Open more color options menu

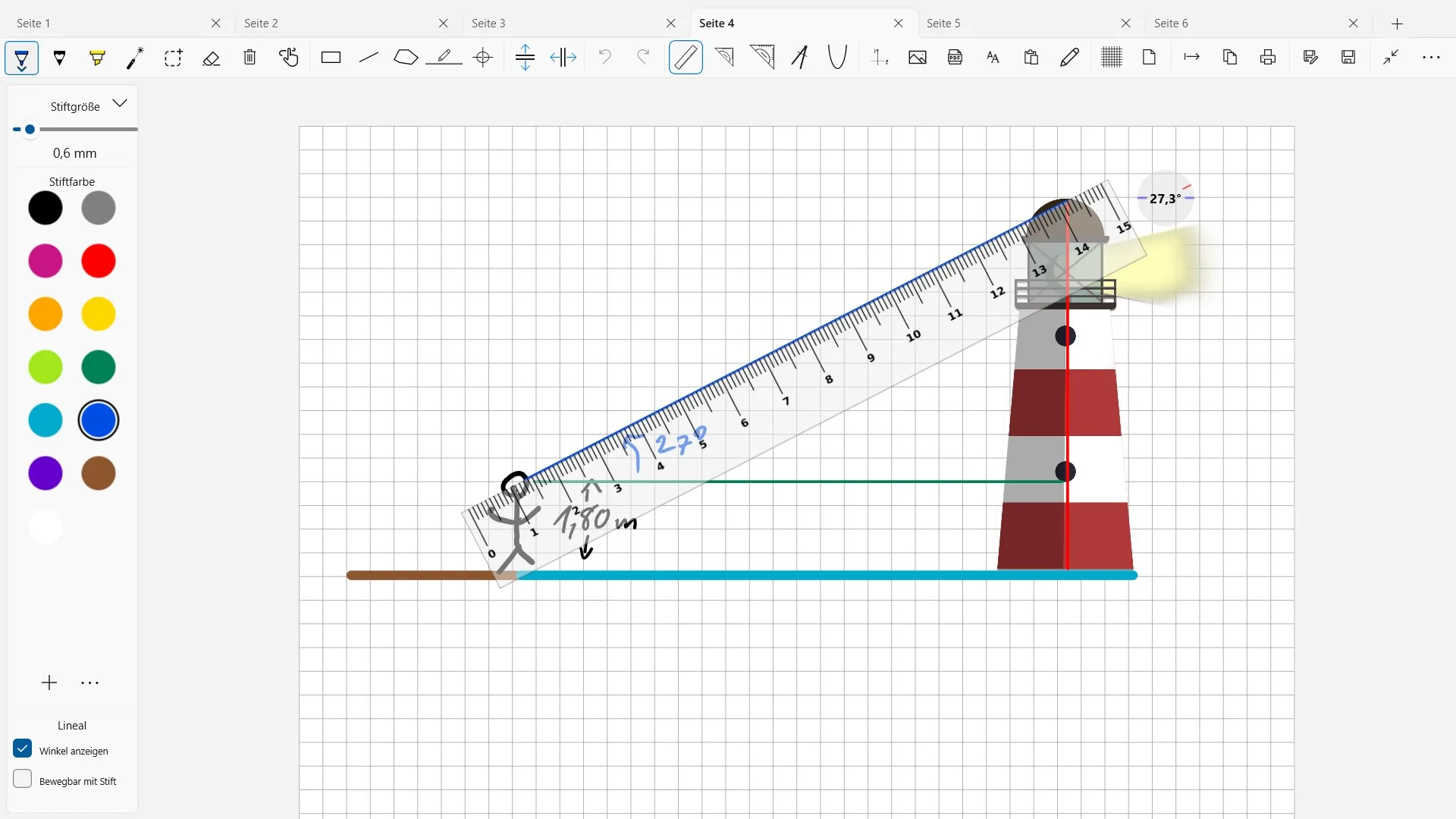(90, 682)
